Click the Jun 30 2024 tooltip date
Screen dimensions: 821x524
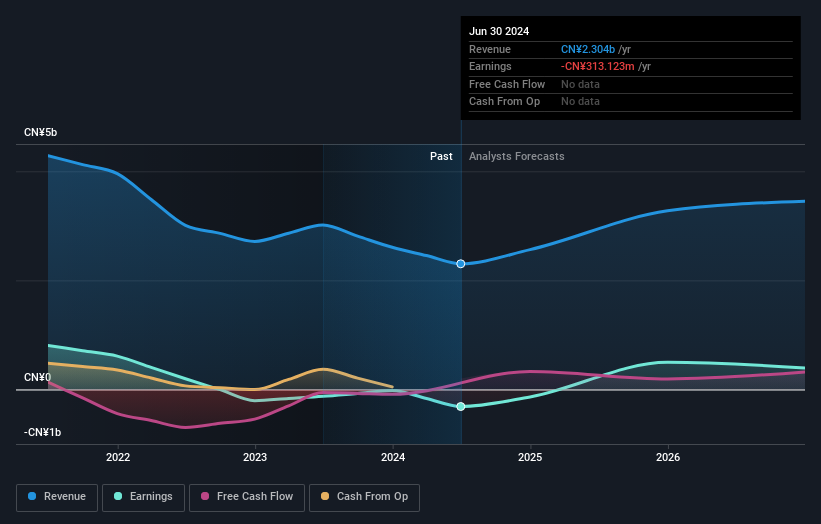click(499, 31)
